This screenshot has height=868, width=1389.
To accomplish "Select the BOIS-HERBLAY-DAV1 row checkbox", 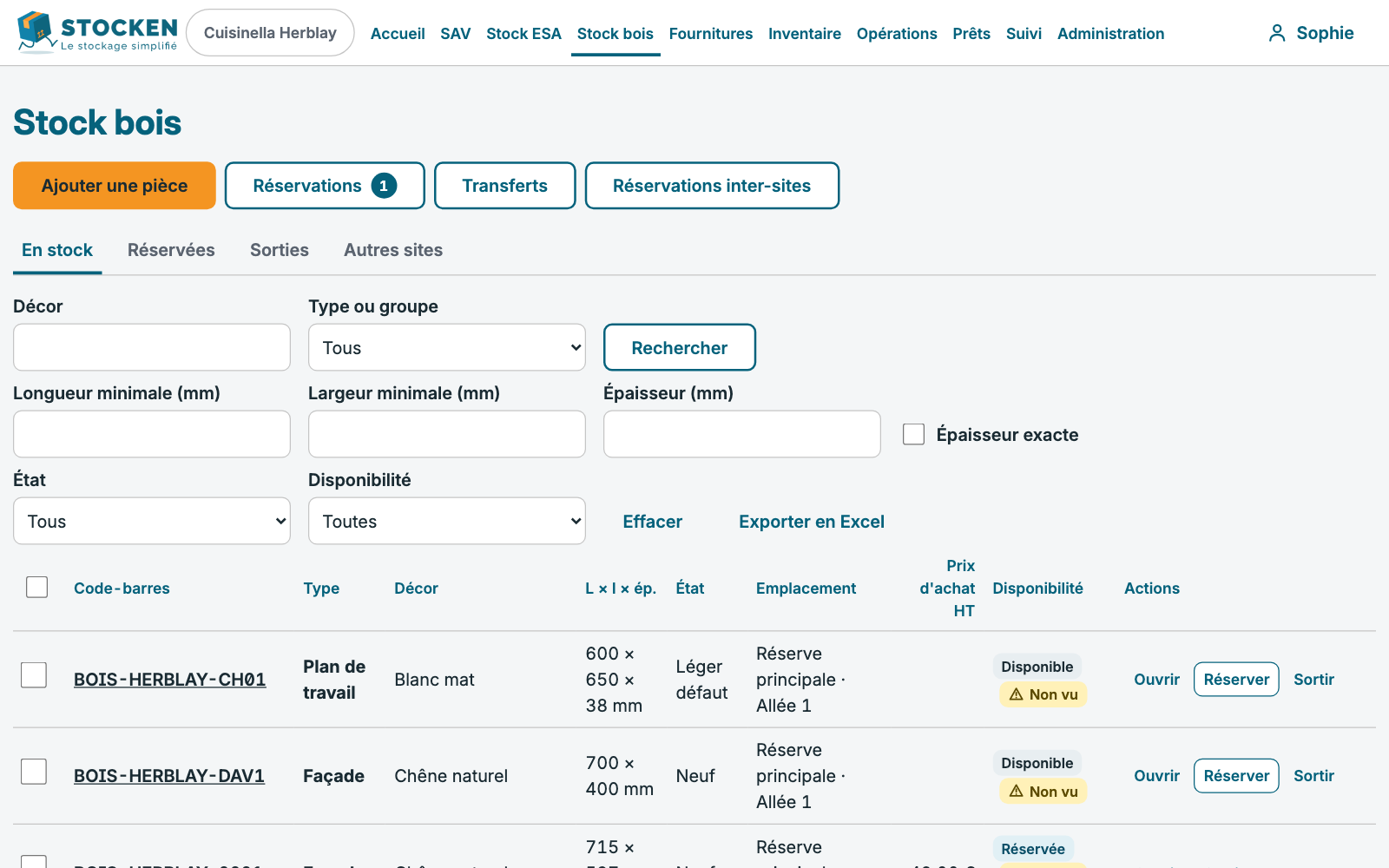I will point(34,772).
